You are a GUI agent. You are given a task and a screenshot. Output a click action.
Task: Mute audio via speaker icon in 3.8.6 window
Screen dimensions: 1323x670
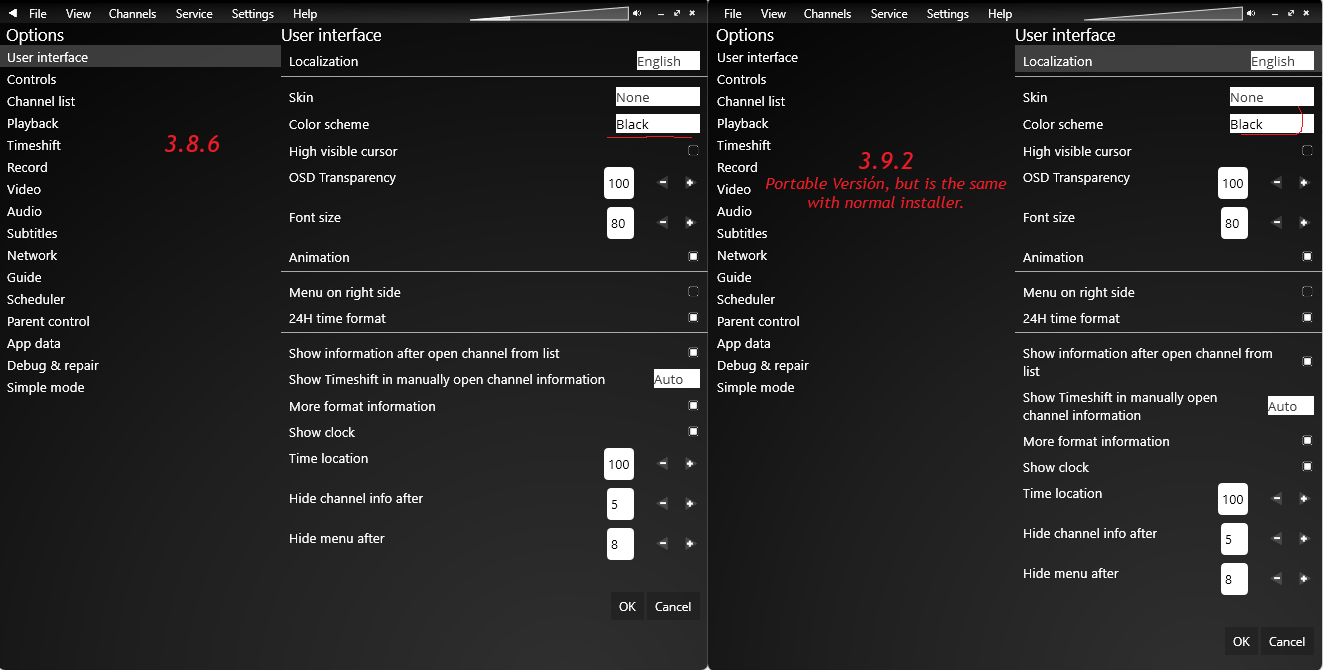click(637, 13)
